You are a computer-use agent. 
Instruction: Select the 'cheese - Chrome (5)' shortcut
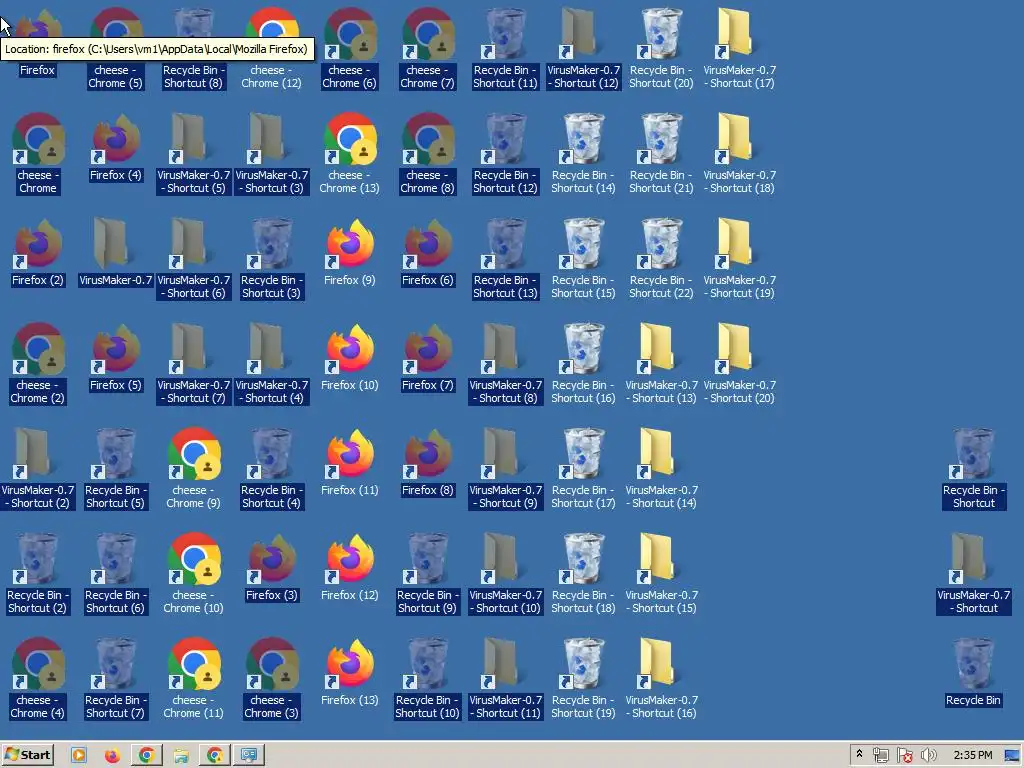(x=115, y=49)
